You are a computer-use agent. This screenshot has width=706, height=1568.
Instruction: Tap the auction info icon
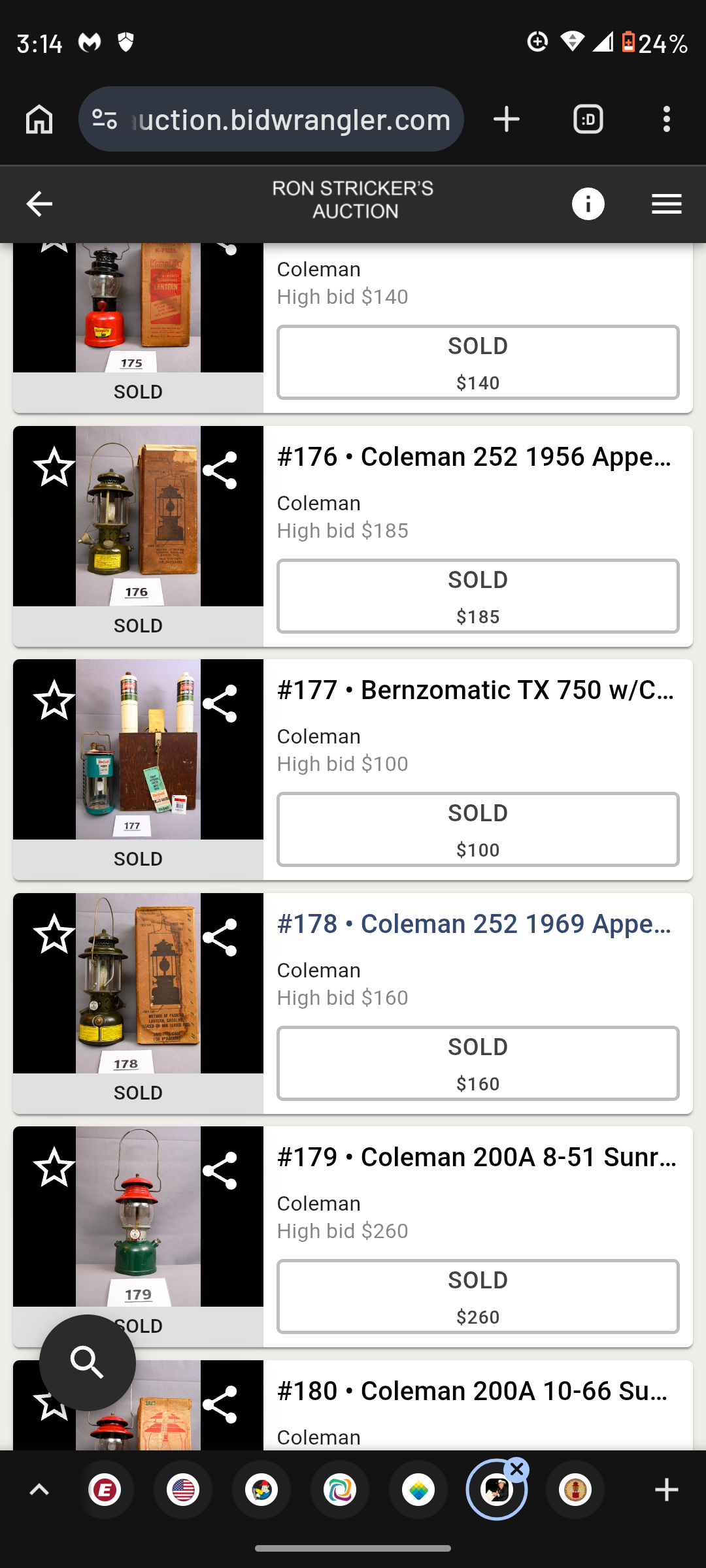(x=588, y=204)
